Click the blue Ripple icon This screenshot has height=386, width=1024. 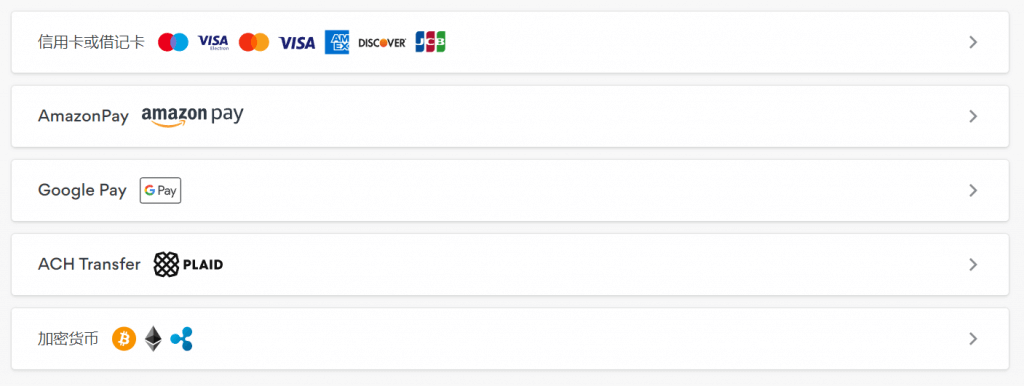(182, 339)
